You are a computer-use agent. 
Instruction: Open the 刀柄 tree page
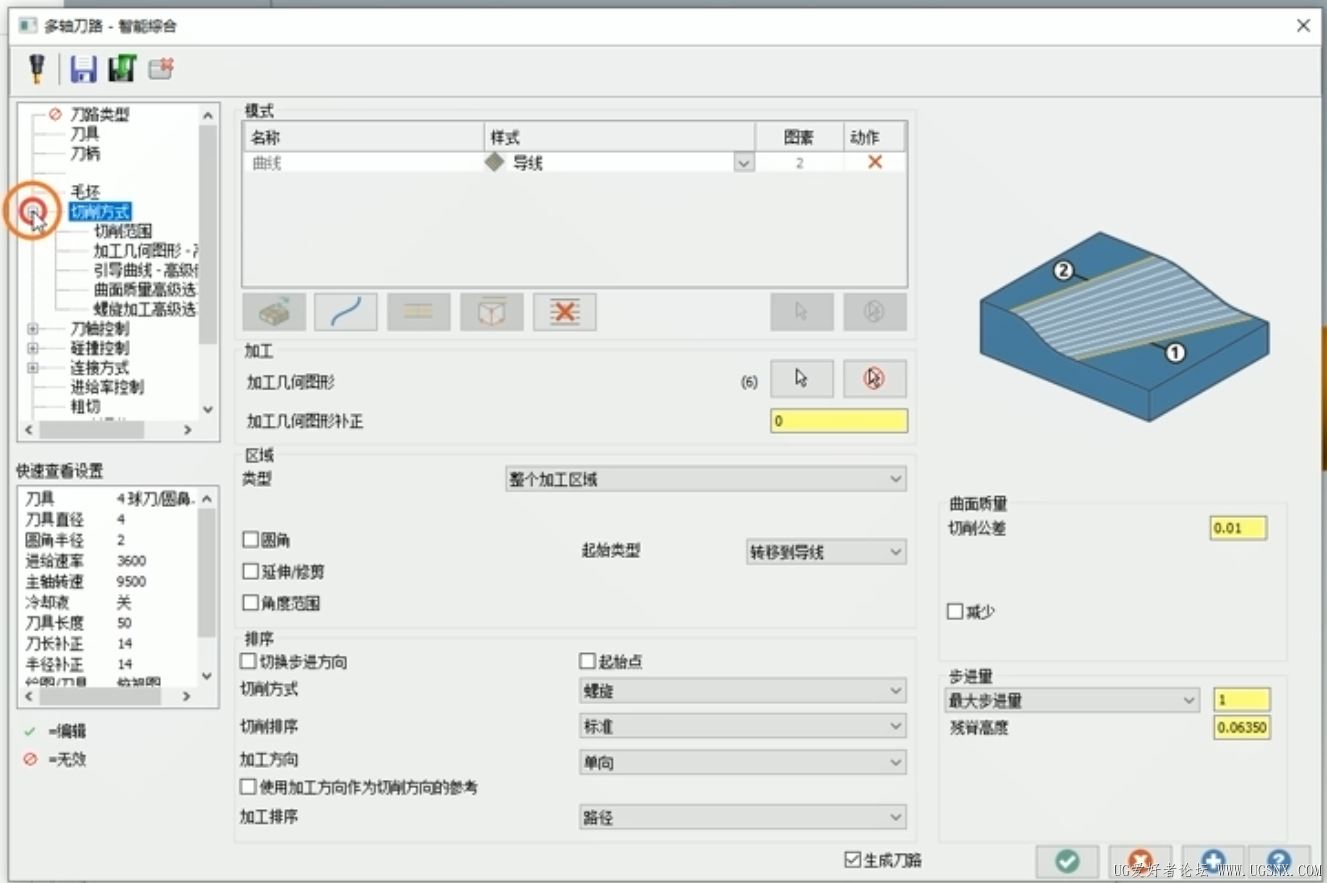tap(84, 154)
